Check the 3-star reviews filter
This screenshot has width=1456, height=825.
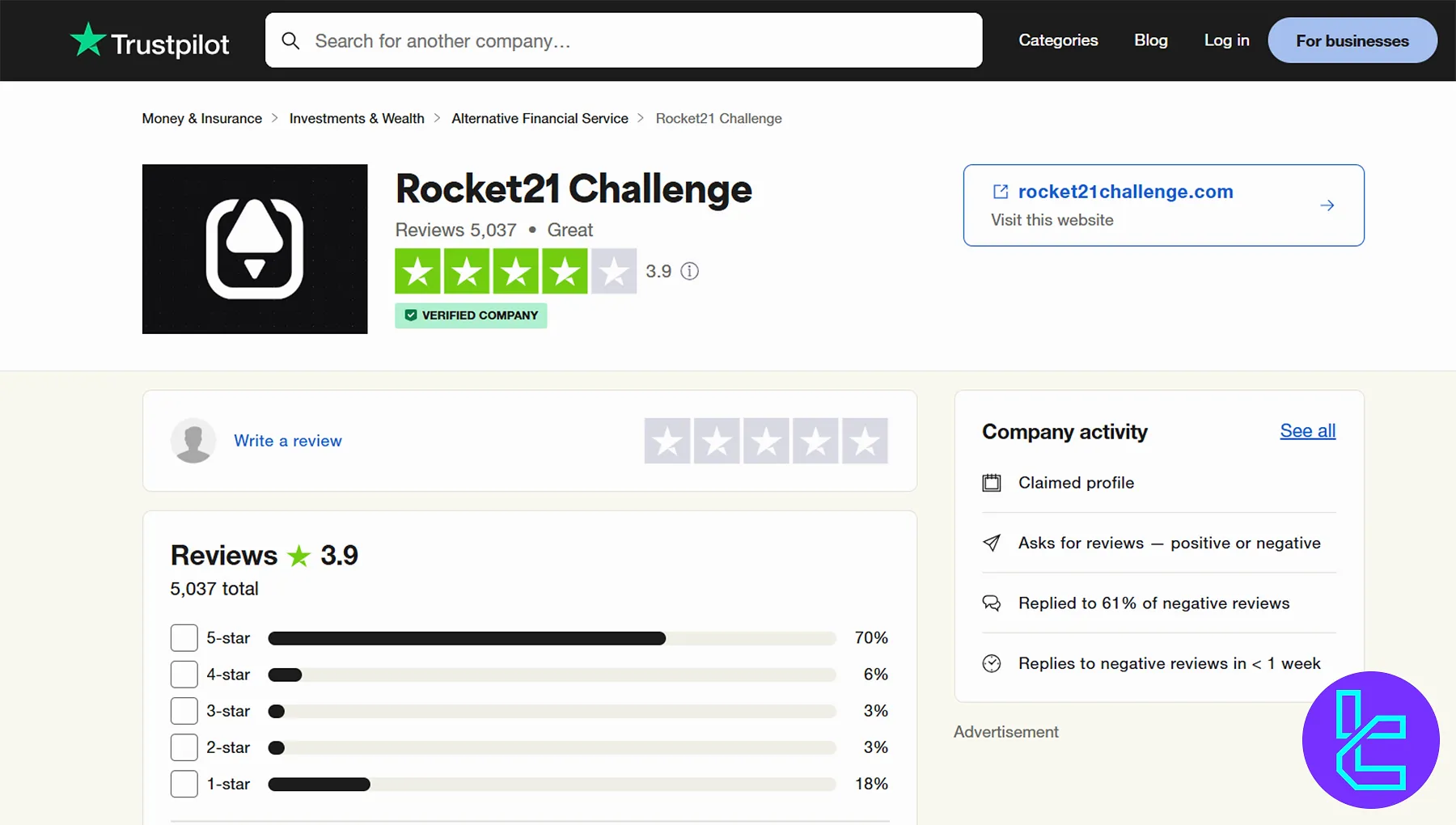click(x=184, y=710)
